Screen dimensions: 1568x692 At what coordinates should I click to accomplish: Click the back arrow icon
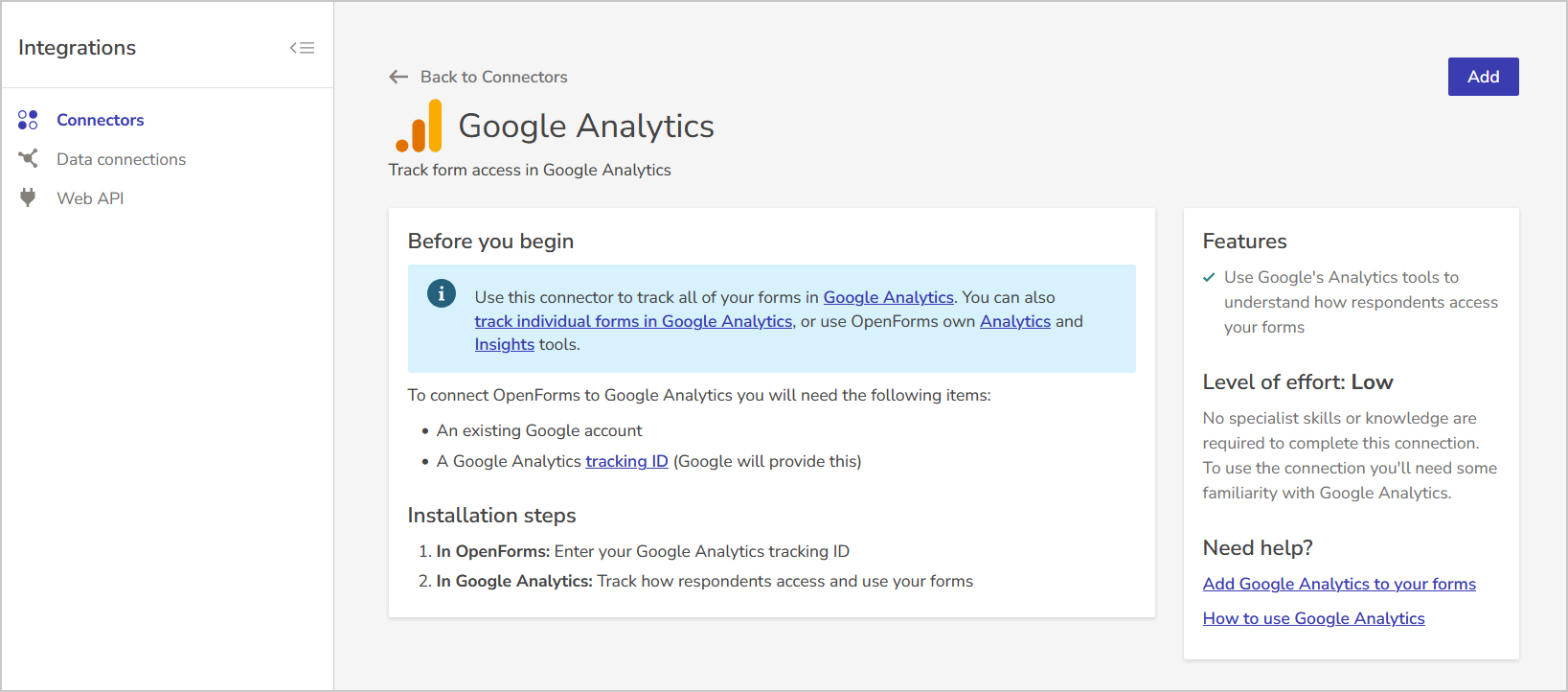point(398,77)
